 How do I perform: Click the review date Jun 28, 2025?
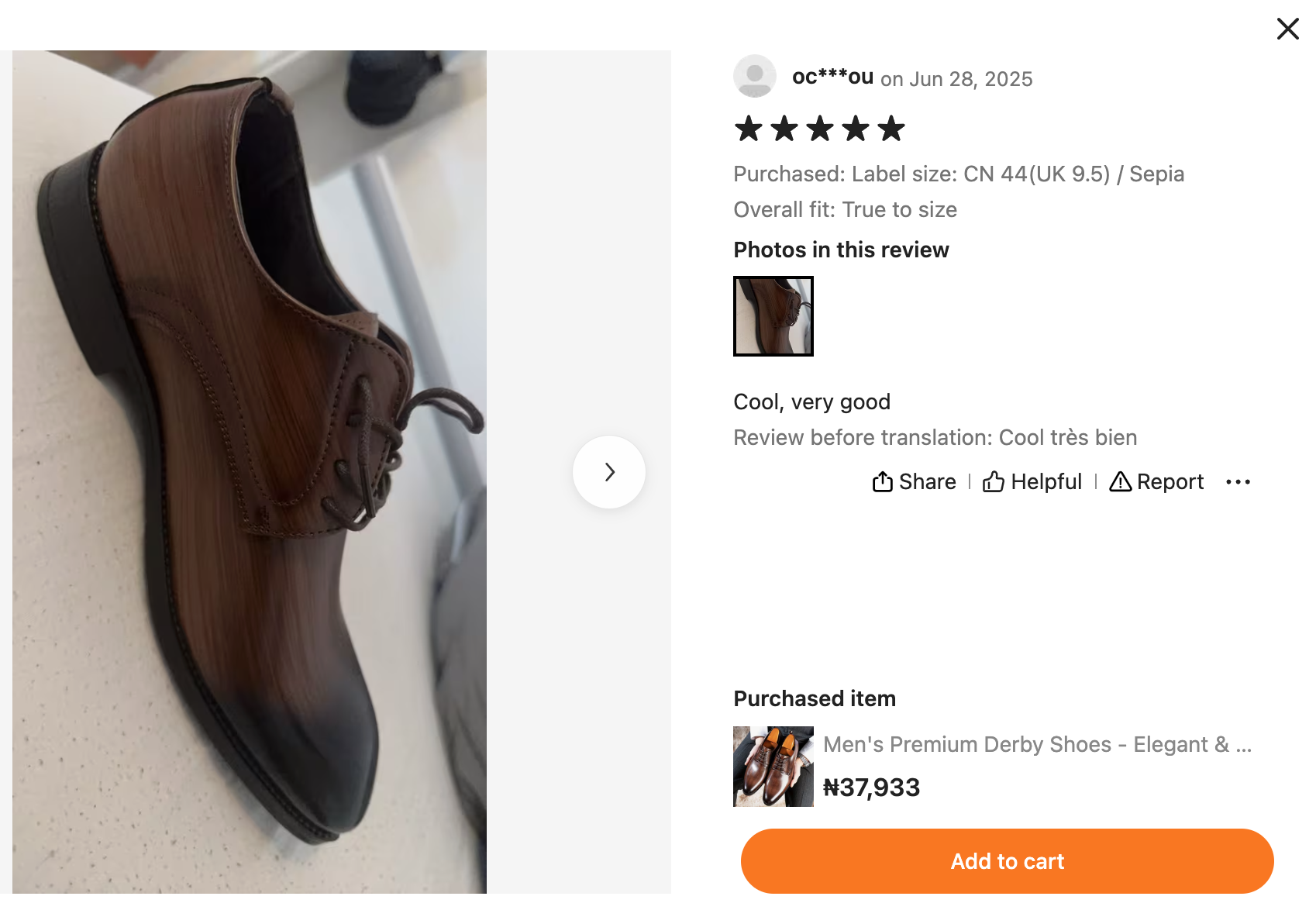970,79
